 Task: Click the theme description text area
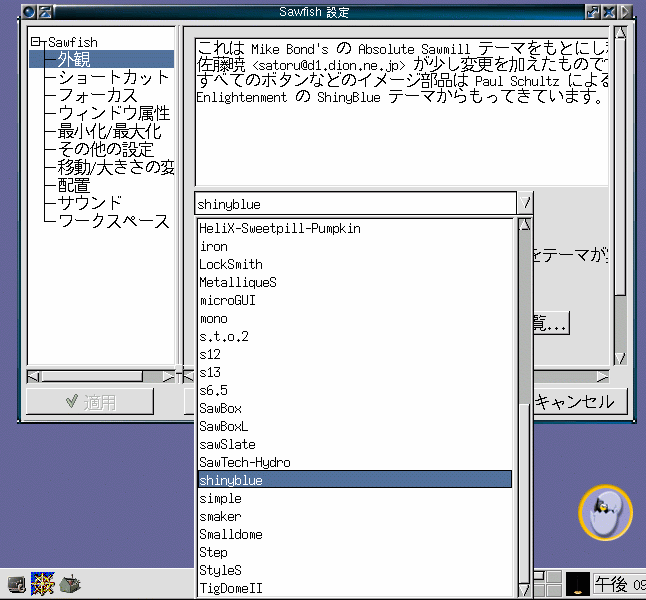402,112
